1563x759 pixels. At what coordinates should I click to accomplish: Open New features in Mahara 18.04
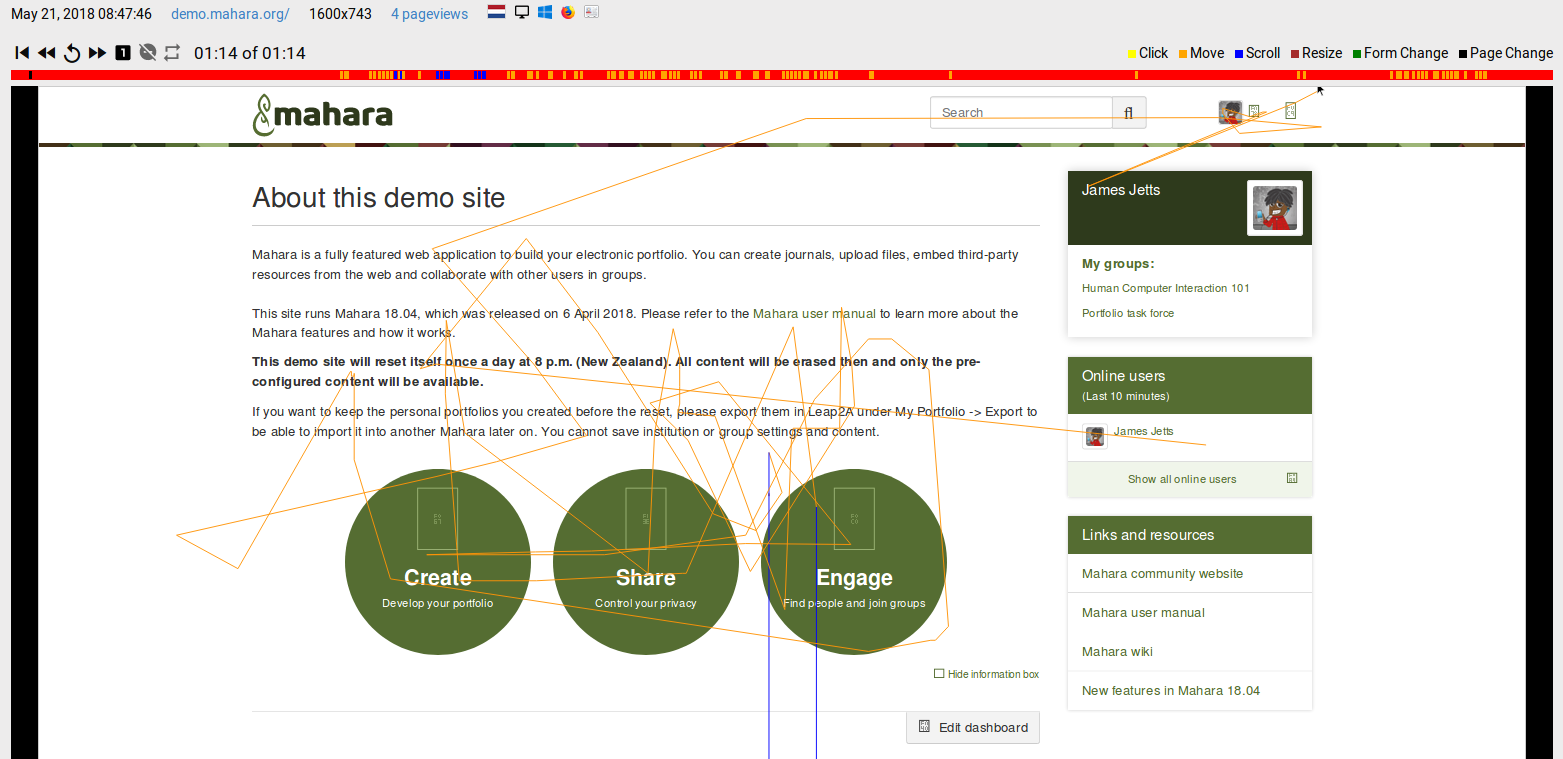coord(1171,691)
